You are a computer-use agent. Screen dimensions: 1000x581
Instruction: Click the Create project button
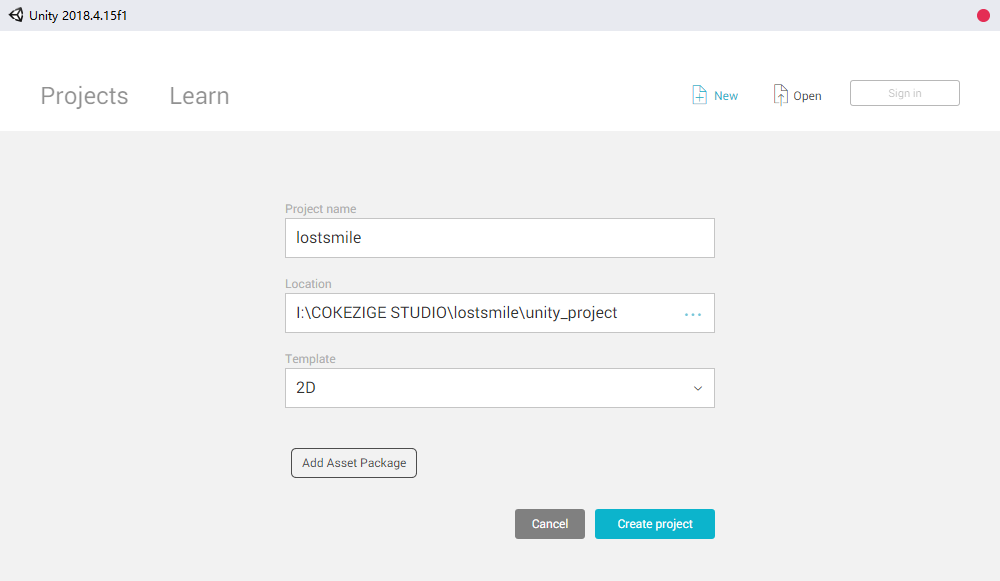click(x=654, y=524)
